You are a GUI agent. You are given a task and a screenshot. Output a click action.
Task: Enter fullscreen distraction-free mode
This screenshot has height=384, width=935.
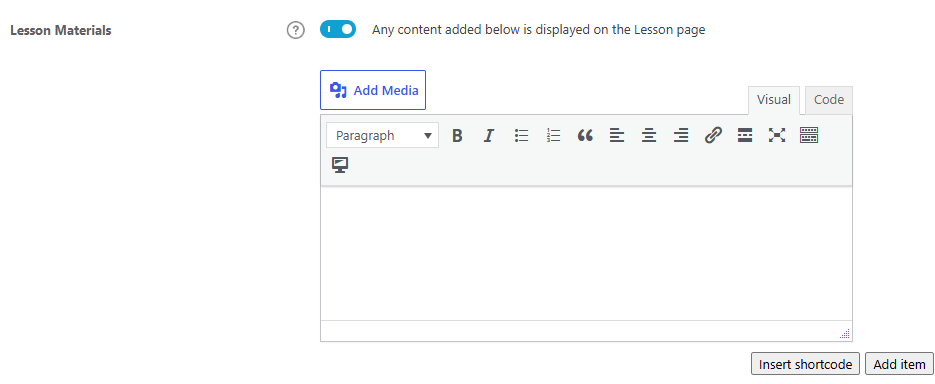pos(776,135)
